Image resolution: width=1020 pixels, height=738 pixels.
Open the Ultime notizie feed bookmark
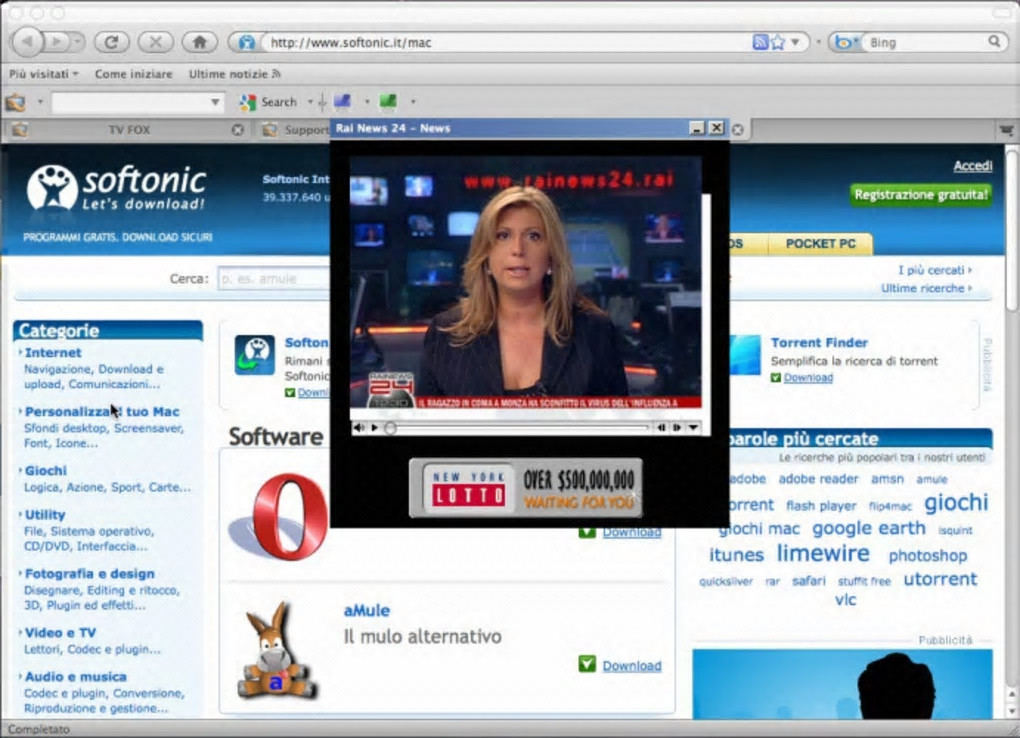point(234,74)
